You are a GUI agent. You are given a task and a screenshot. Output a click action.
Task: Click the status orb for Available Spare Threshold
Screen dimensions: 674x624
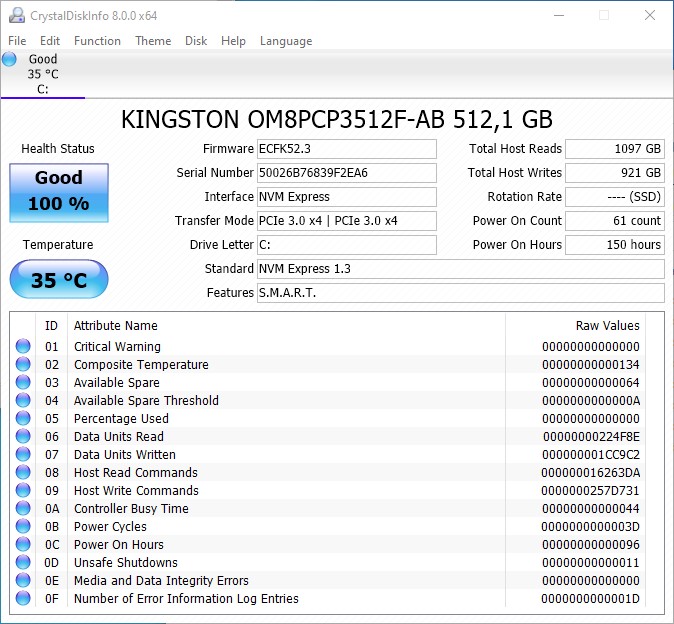tap(23, 400)
